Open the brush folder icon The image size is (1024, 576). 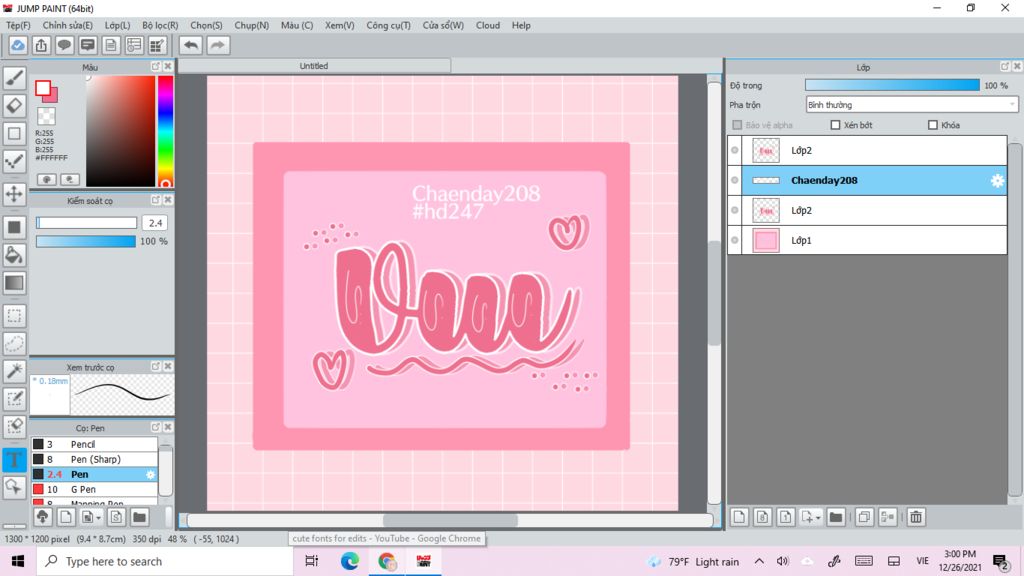pyautogui.click(x=139, y=517)
